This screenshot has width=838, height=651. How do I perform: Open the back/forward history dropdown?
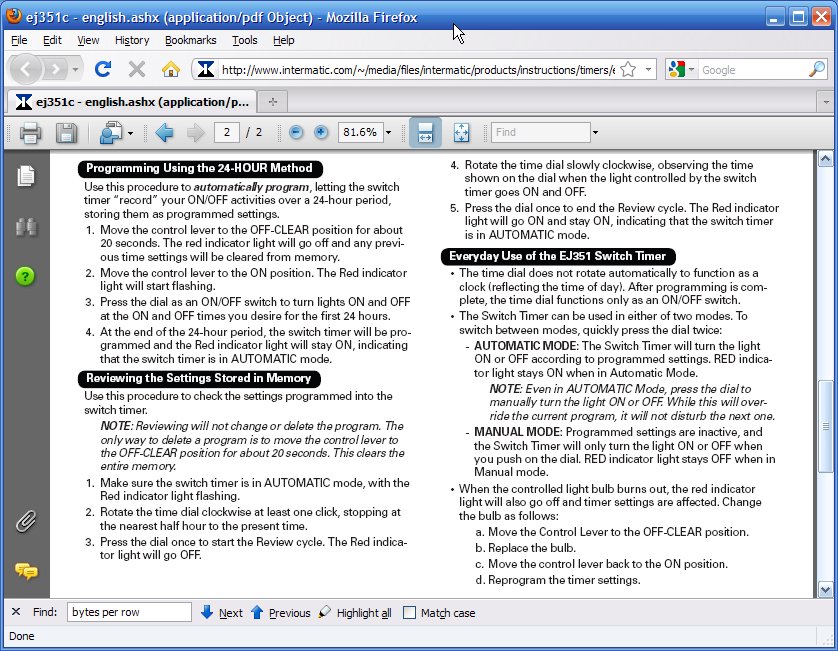(75, 69)
